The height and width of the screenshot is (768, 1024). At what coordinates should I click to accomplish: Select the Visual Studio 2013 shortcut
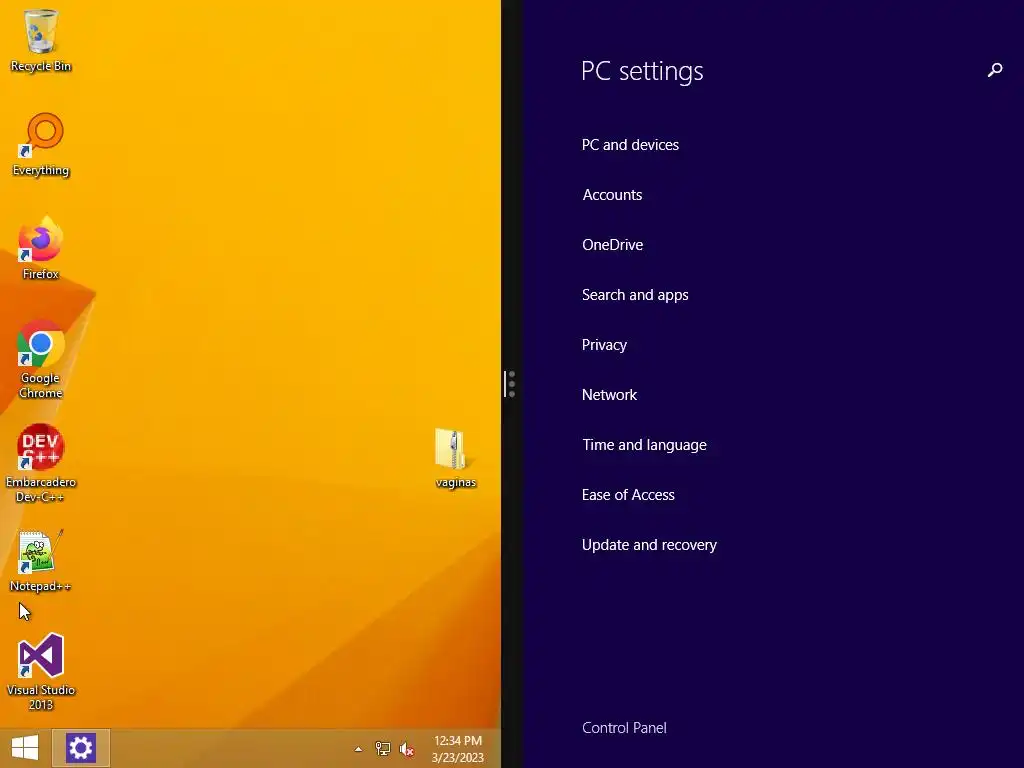40,671
